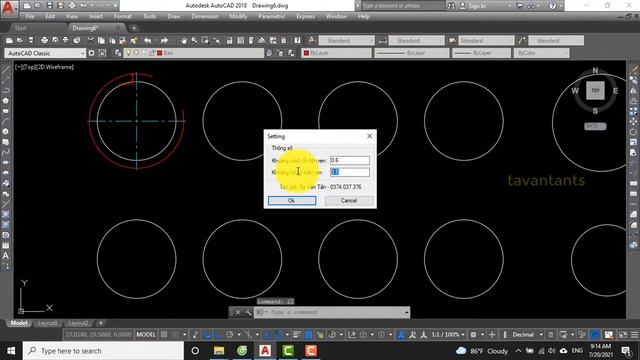Image resolution: width=640 pixels, height=360 pixels.
Task: Toggle the light bulb on/off for the current layer
Action: click(128, 53)
